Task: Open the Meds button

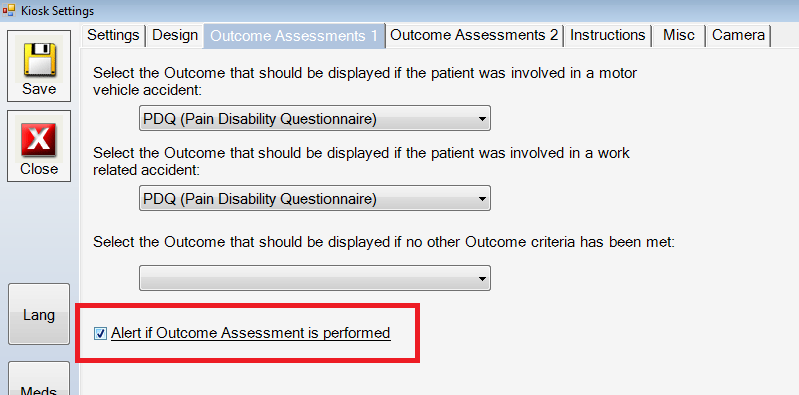Action: click(x=39, y=378)
